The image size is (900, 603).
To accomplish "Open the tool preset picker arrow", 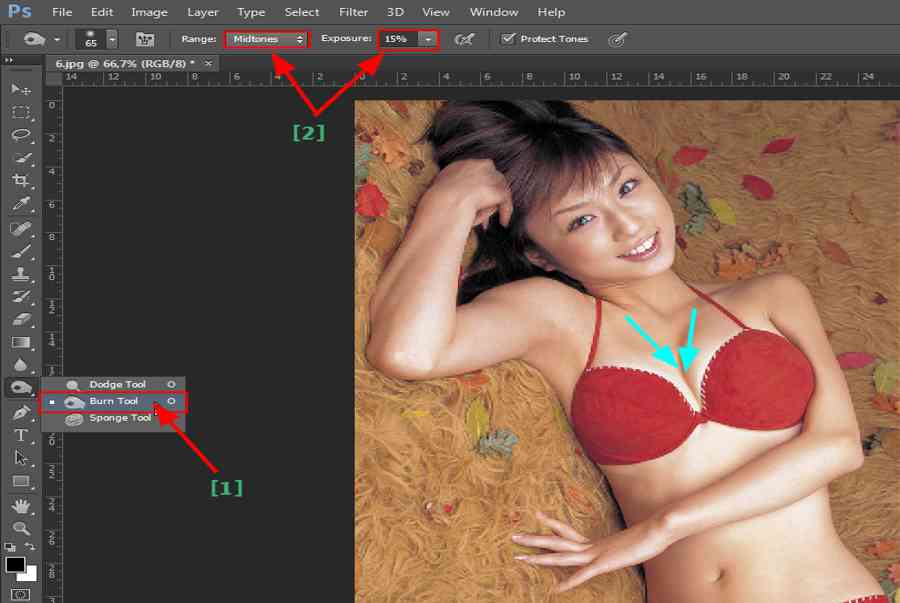I will [x=57, y=39].
